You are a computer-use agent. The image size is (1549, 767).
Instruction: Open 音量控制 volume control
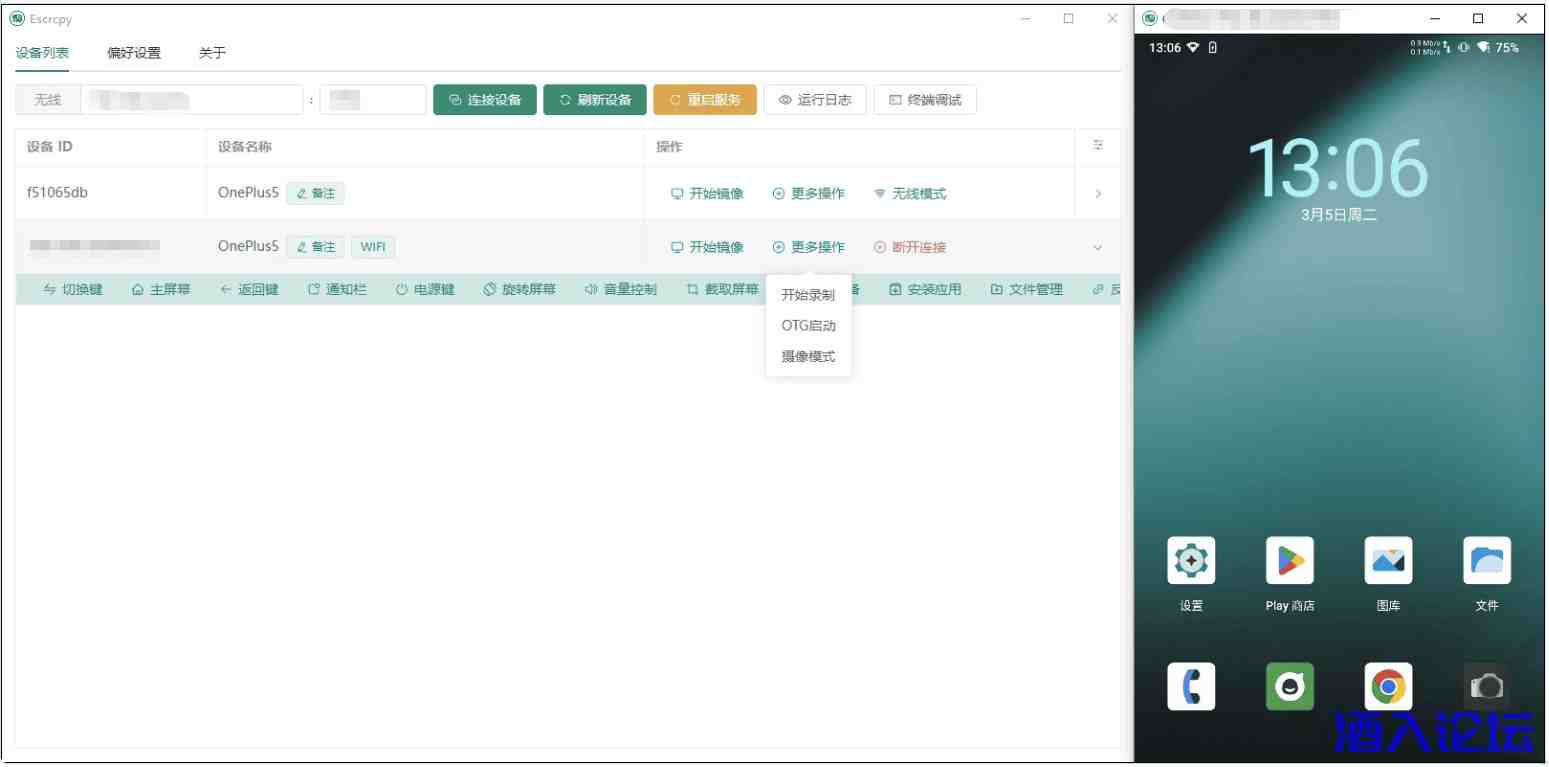[x=621, y=290]
